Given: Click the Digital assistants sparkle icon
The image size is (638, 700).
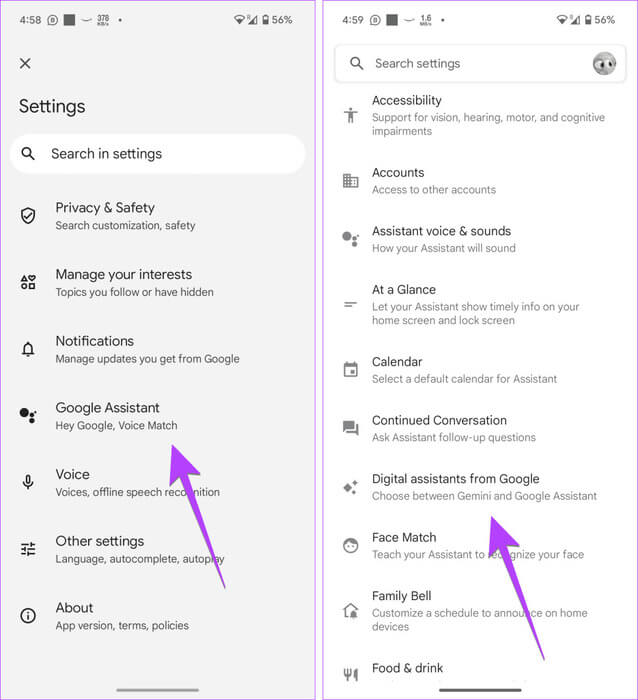Looking at the screenshot, I should 351,487.
